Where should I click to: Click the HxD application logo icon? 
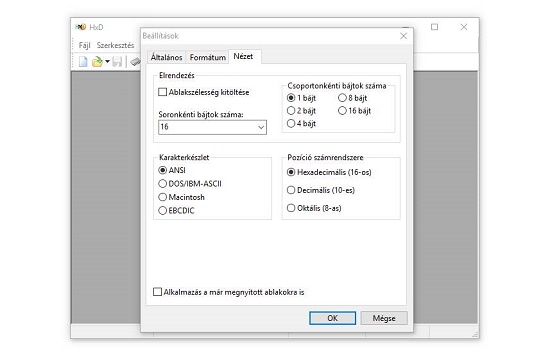click(81, 27)
